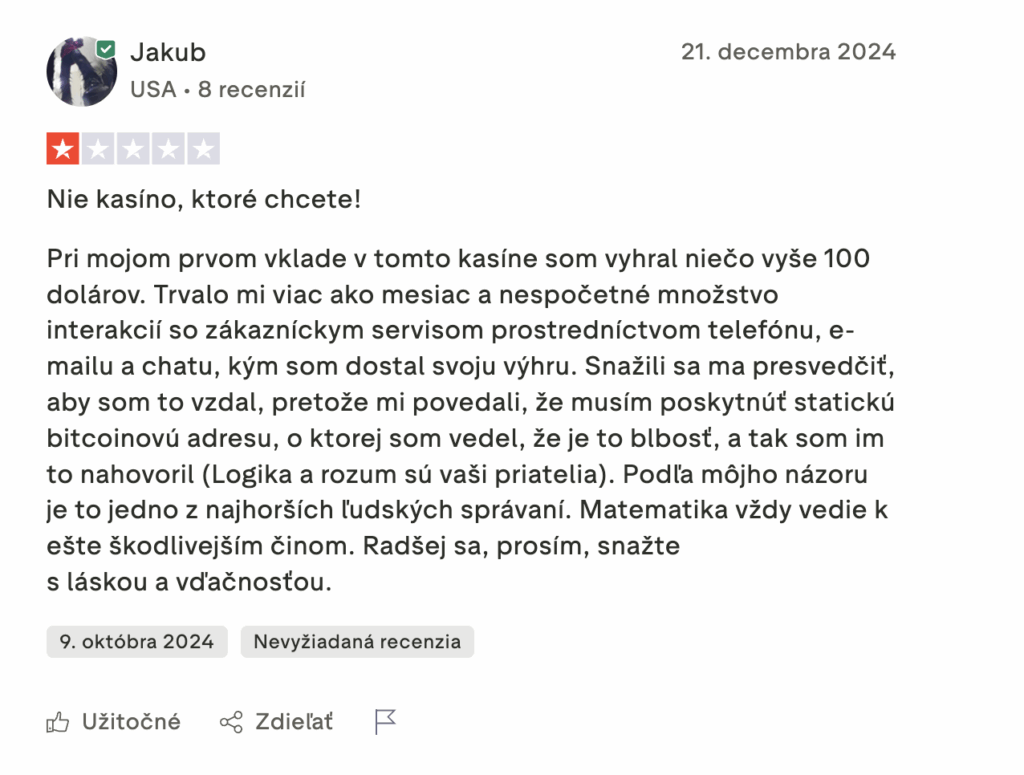Click the fourth grey rating star

[x=168, y=150]
